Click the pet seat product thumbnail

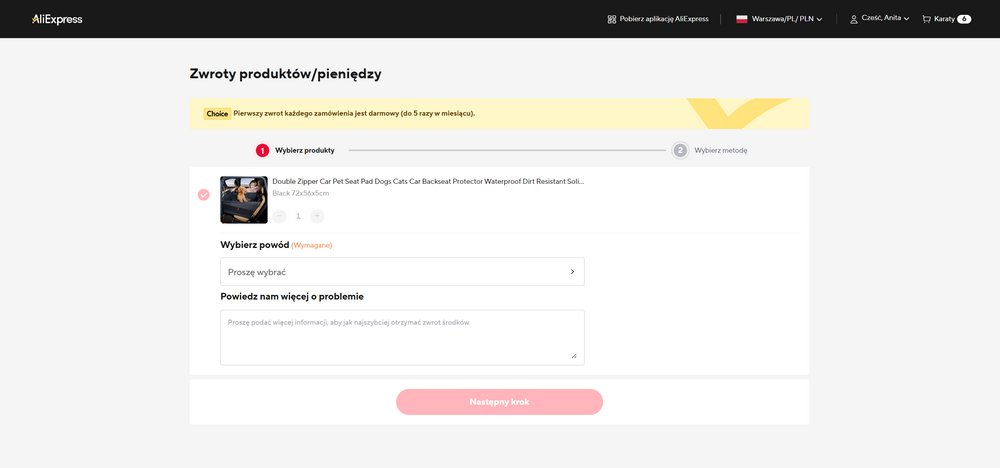244,199
